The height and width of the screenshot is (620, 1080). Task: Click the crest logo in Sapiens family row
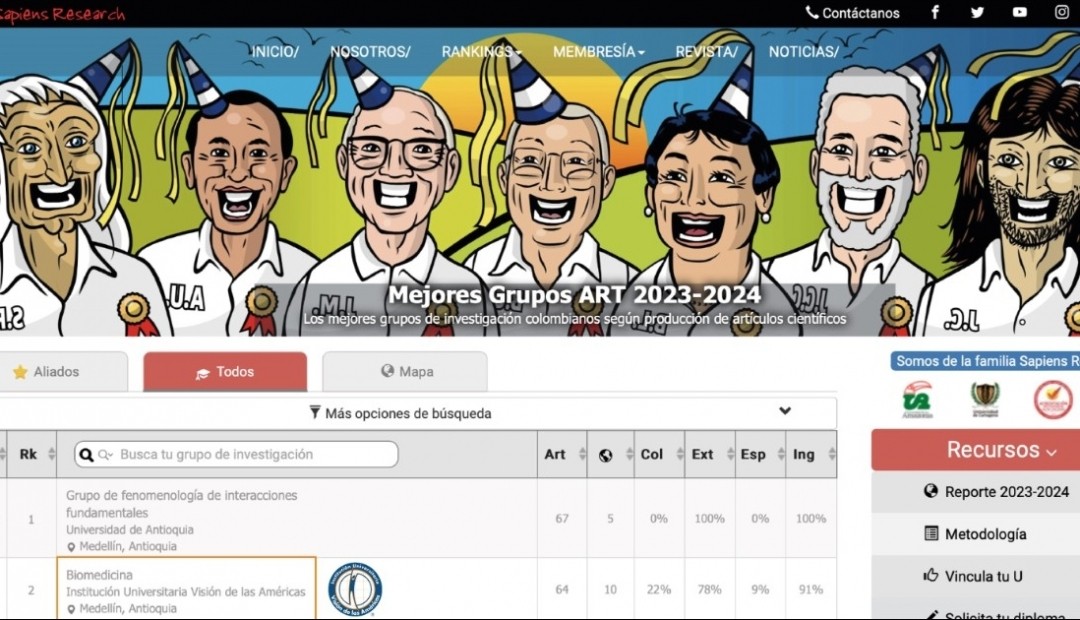tap(985, 400)
